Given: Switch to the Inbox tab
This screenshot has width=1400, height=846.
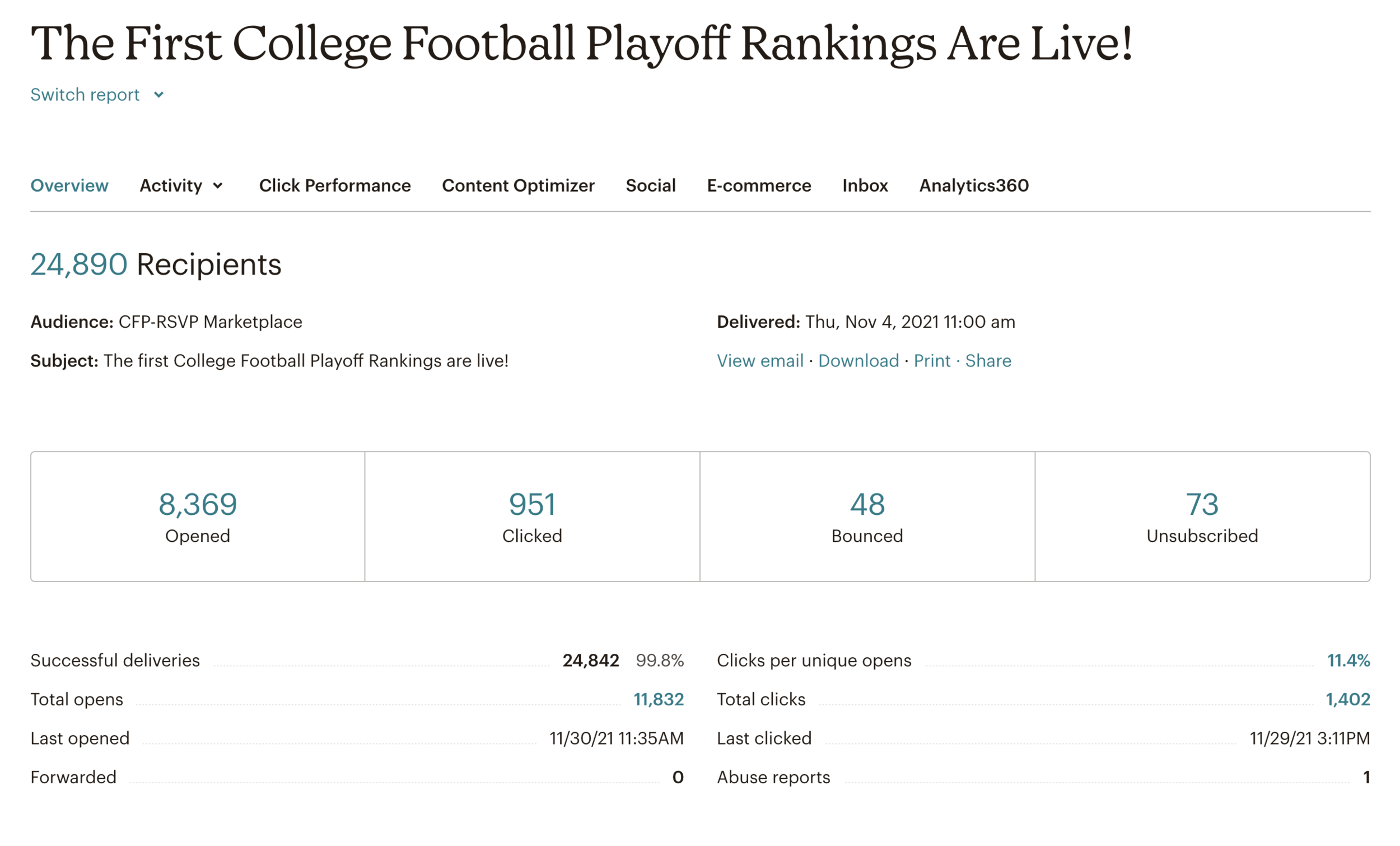Looking at the screenshot, I should click(864, 185).
